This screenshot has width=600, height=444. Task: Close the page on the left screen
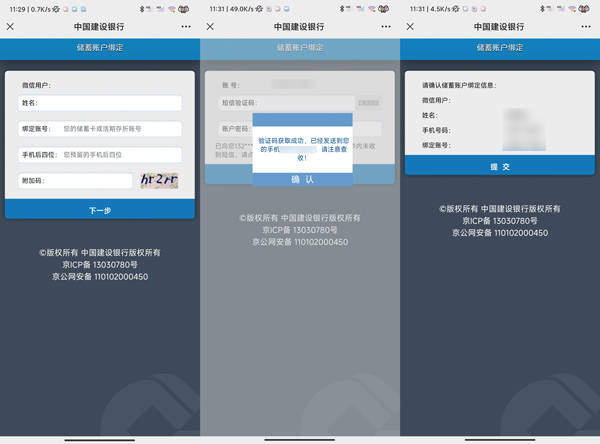click(11, 27)
